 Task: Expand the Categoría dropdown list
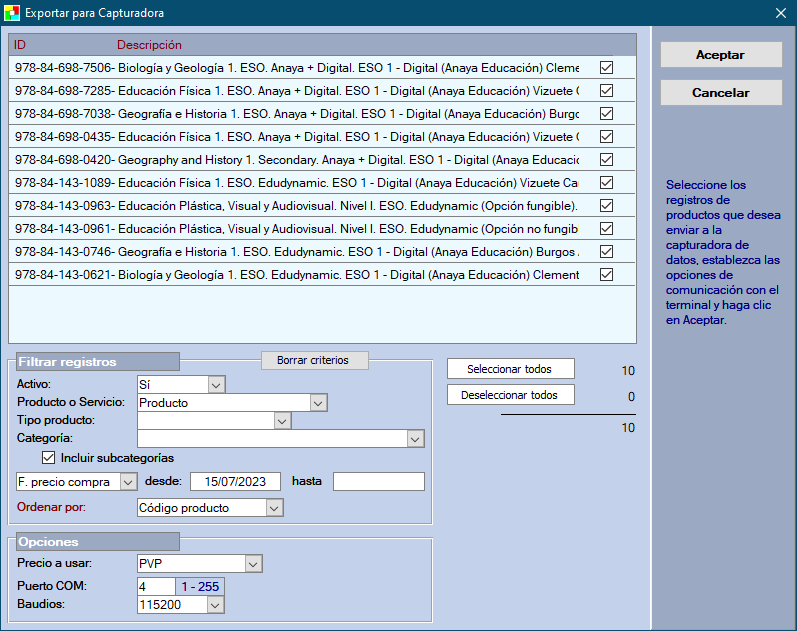click(x=416, y=439)
